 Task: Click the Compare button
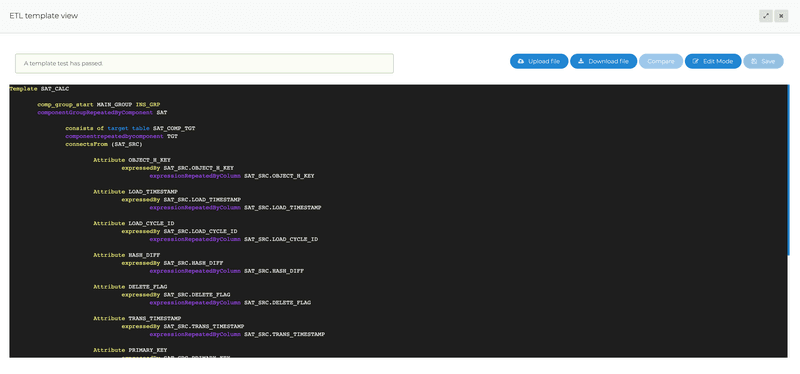(x=661, y=61)
